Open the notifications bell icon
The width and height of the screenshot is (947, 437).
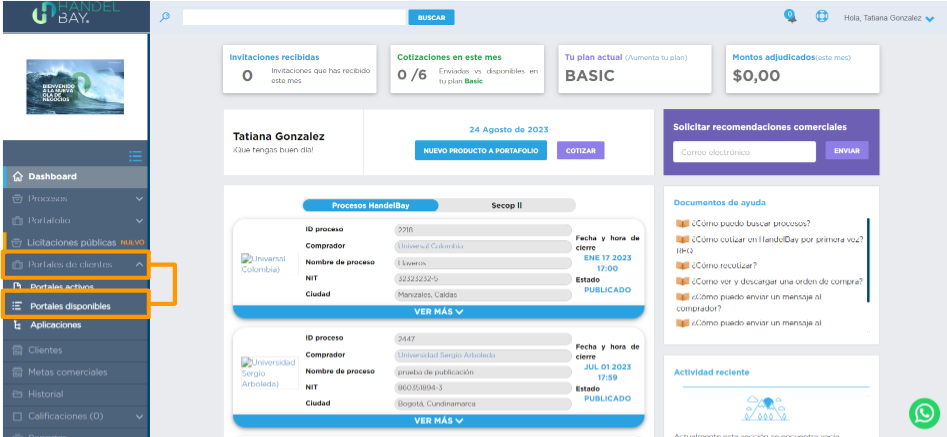[790, 16]
